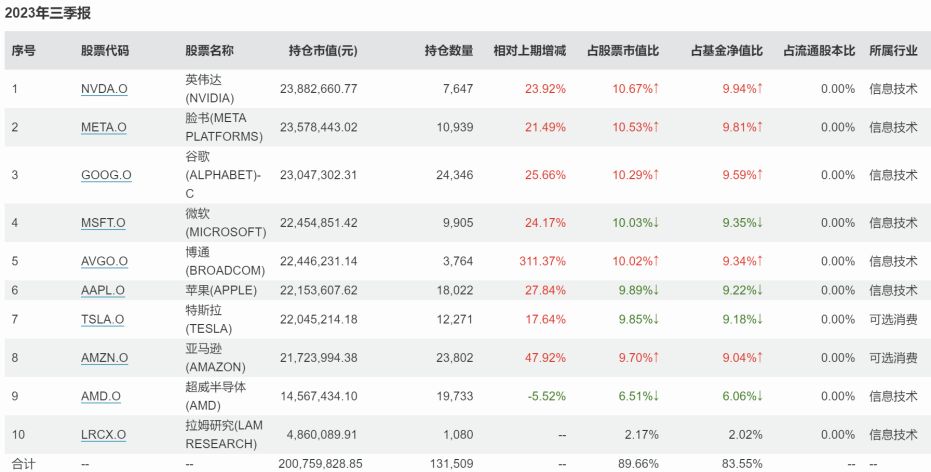Click the 47.92% change value for Amazon
The height and width of the screenshot is (472, 931).
coord(546,358)
